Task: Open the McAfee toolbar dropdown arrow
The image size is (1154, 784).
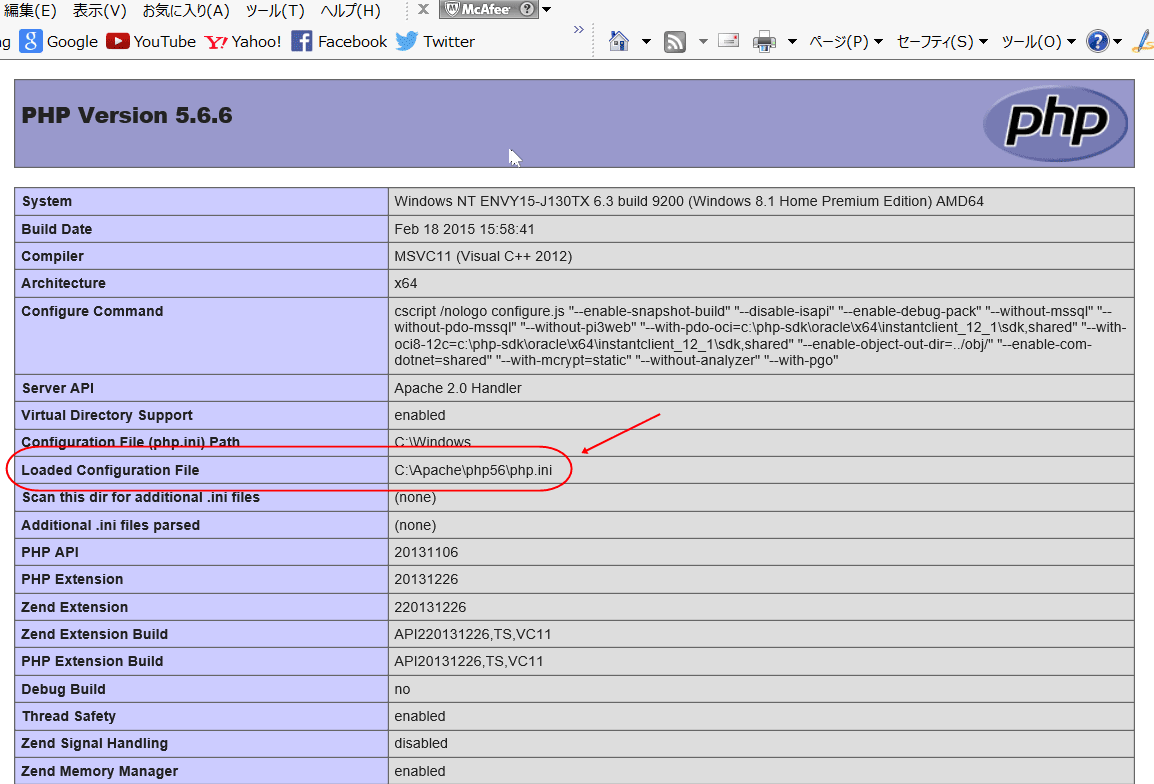Action: (x=547, y=10)
